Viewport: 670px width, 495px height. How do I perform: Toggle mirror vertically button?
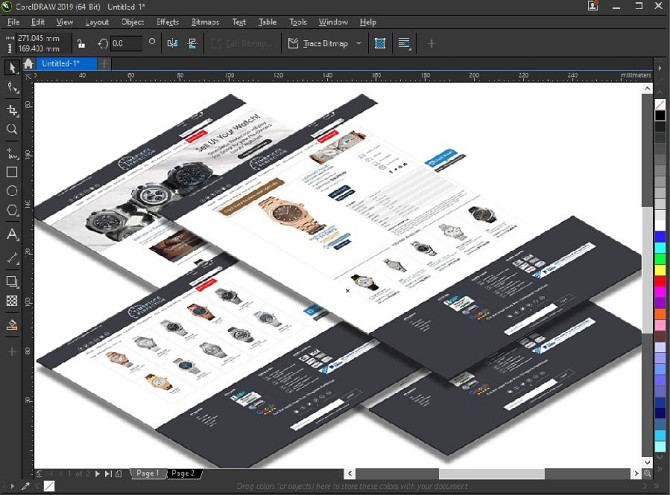click(192, 43)
